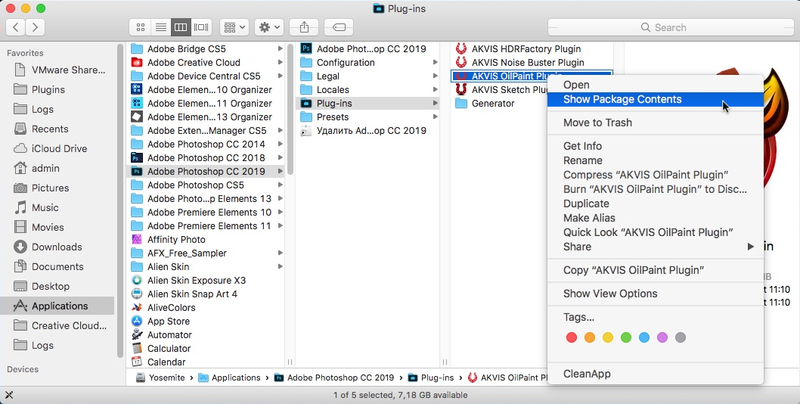Expand Alien Skin folder arrow
The image size is (800, 404).
coord(280,266)
